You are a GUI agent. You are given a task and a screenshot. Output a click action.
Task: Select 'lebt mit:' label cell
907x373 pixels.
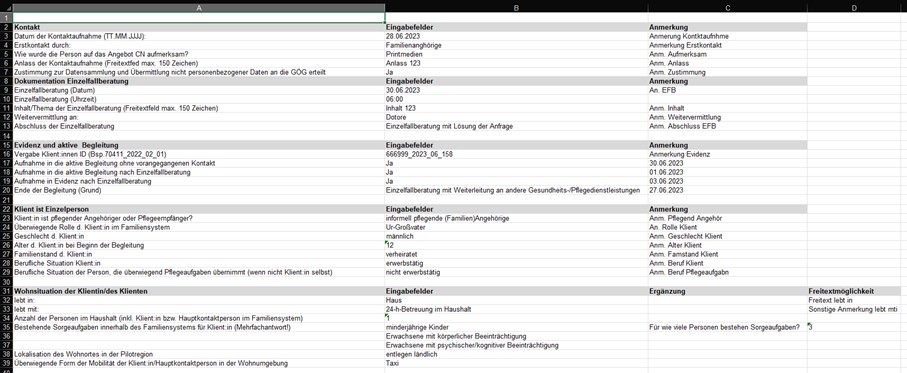(x=198, y=309)
